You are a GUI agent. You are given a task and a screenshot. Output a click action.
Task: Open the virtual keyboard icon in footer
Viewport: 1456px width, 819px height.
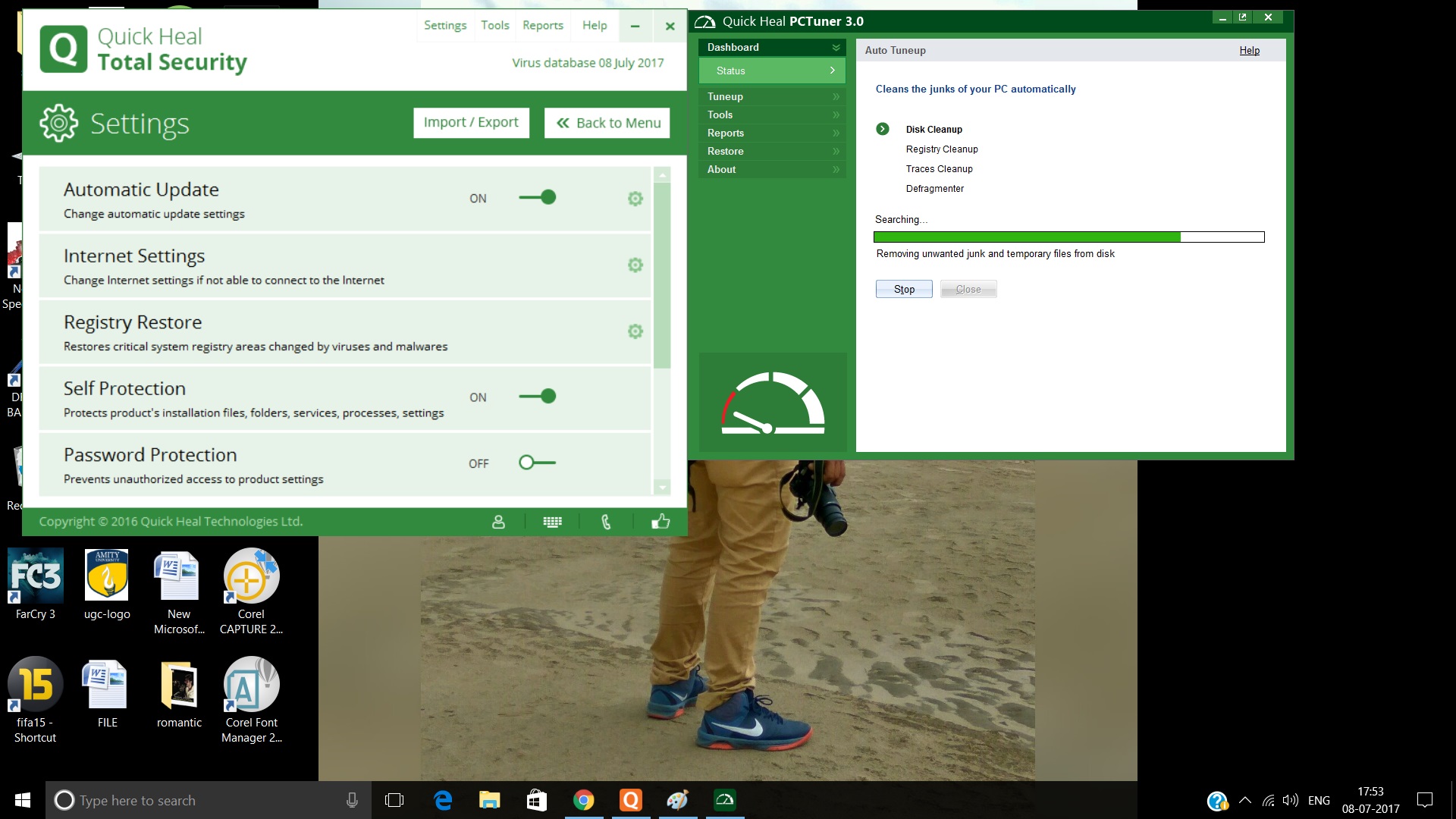[552, 522]
